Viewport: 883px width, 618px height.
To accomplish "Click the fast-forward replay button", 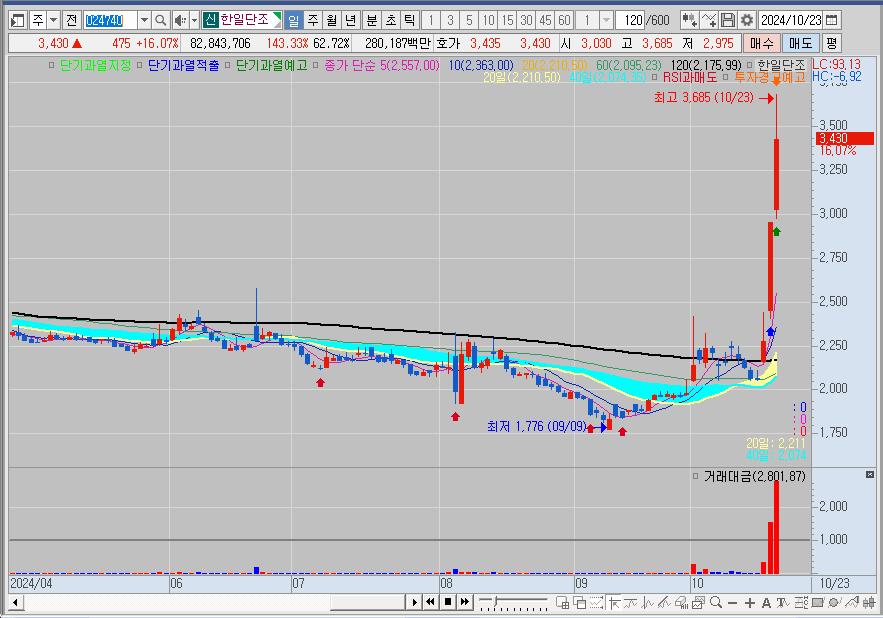I will coord(465,602).
